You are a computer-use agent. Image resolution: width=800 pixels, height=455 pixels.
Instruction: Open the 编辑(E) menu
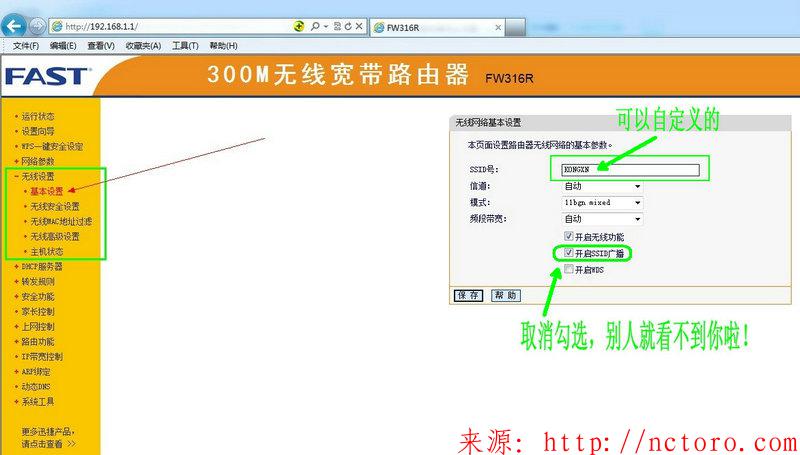pyautogui.click(x=63, y=46)
